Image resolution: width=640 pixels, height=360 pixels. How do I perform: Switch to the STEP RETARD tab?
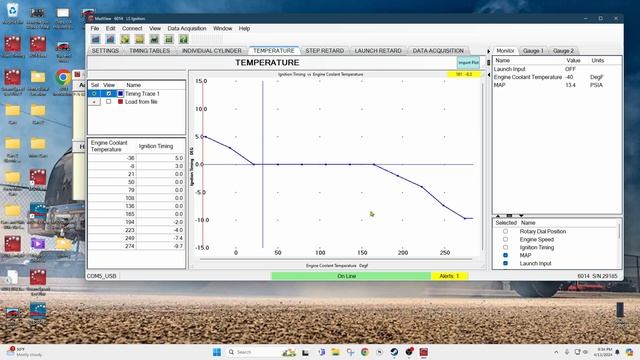[324, 51]
